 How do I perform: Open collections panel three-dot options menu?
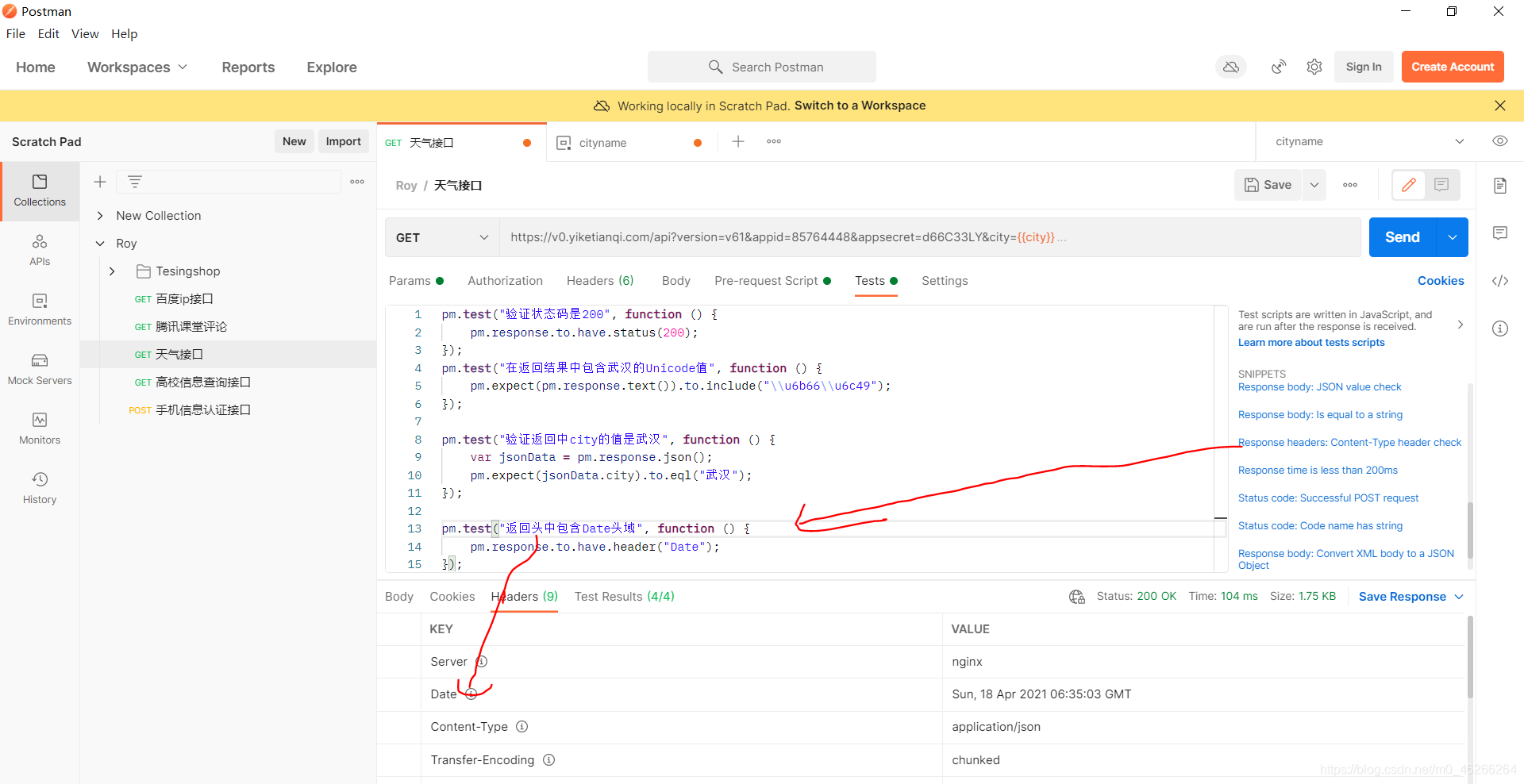pyautogui.click(x=357, y=182)
